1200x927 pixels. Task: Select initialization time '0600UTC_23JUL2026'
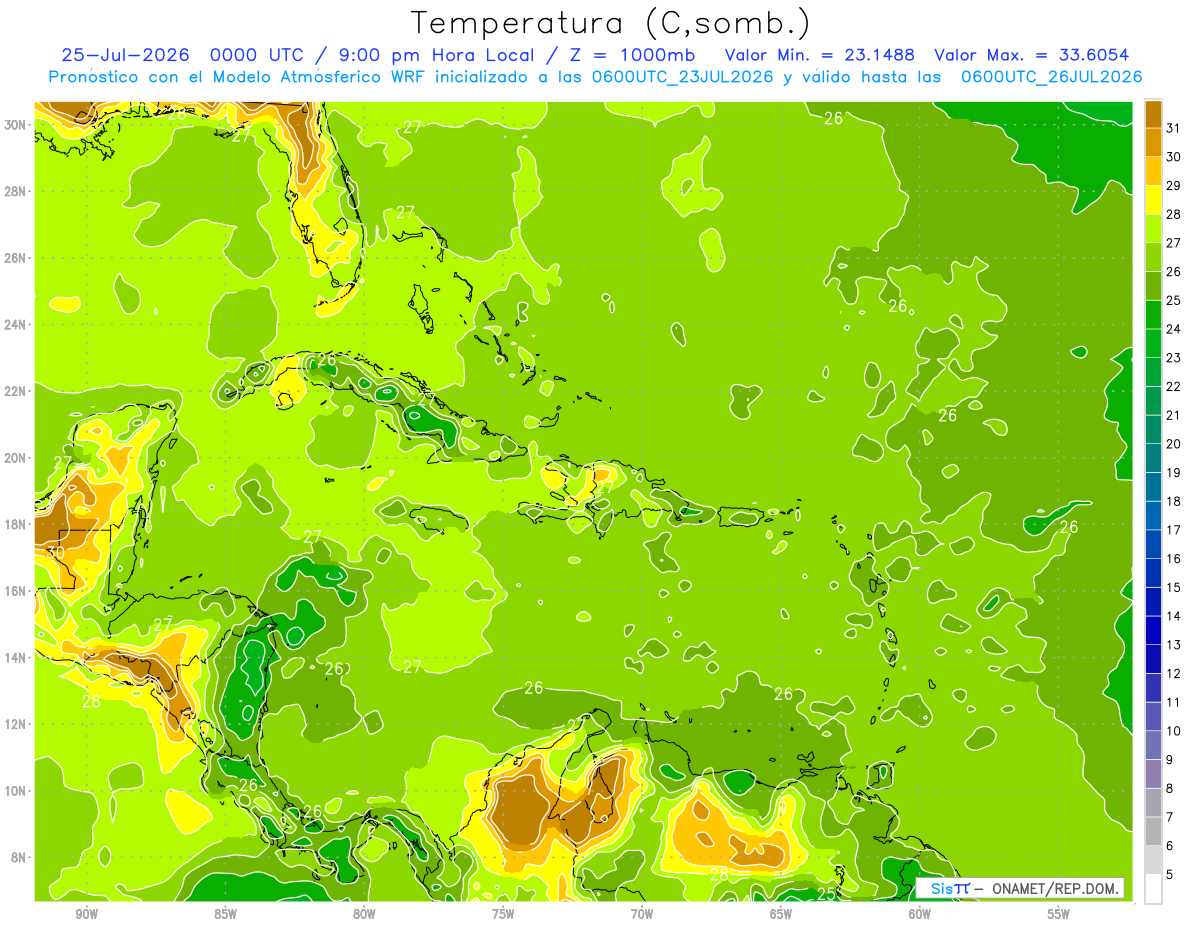(x=684, y=77)
